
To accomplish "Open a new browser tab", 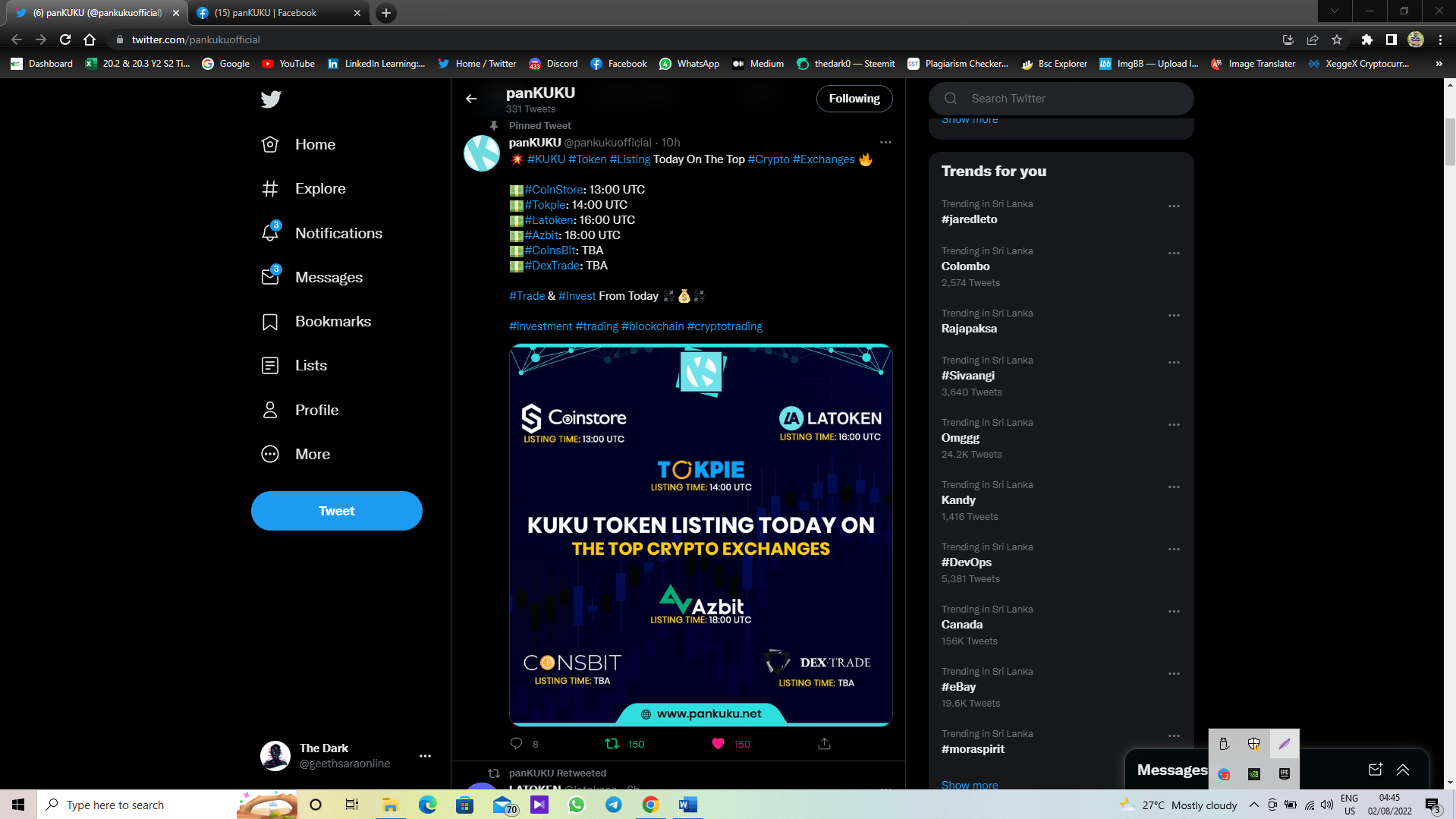I will point(386,13).
